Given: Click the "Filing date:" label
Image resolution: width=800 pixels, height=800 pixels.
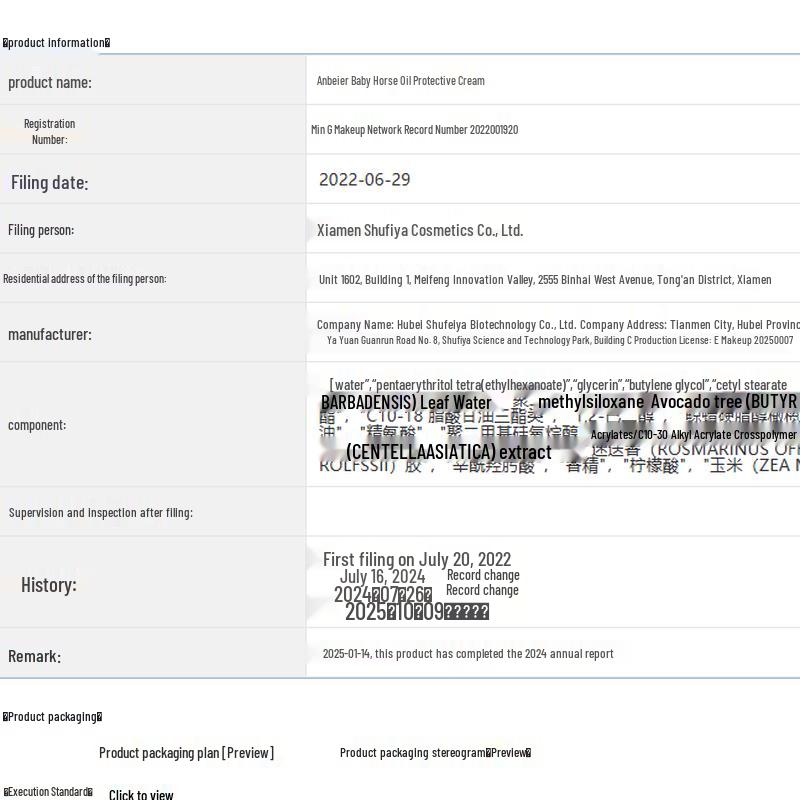Looking at the screenshot, I should [x=49, y=182].
